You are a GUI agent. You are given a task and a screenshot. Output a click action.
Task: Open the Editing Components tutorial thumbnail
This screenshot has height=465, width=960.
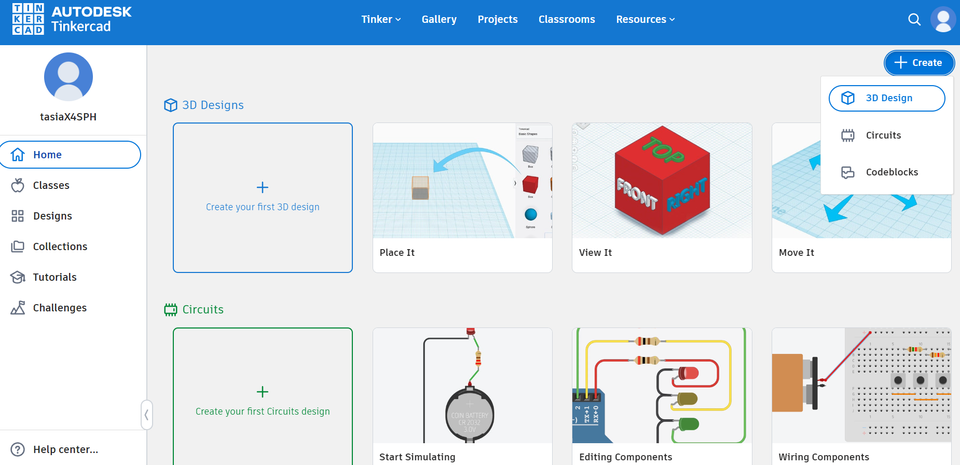pyautogui.click(x=662, y=385)
